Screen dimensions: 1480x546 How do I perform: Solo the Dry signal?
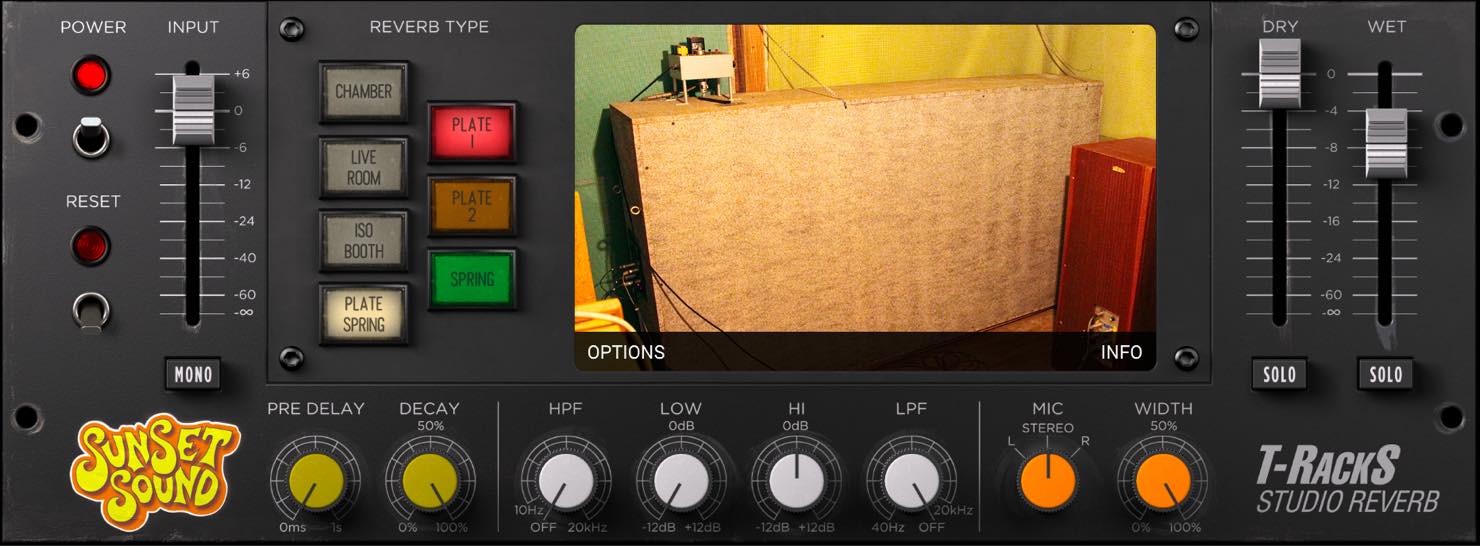pyautogui.click(x=1279, y=375)
